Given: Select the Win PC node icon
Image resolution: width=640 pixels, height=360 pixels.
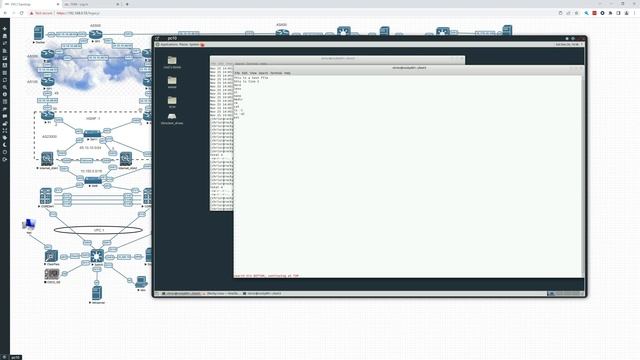Looking at the screenshot, I should point(142,282).
